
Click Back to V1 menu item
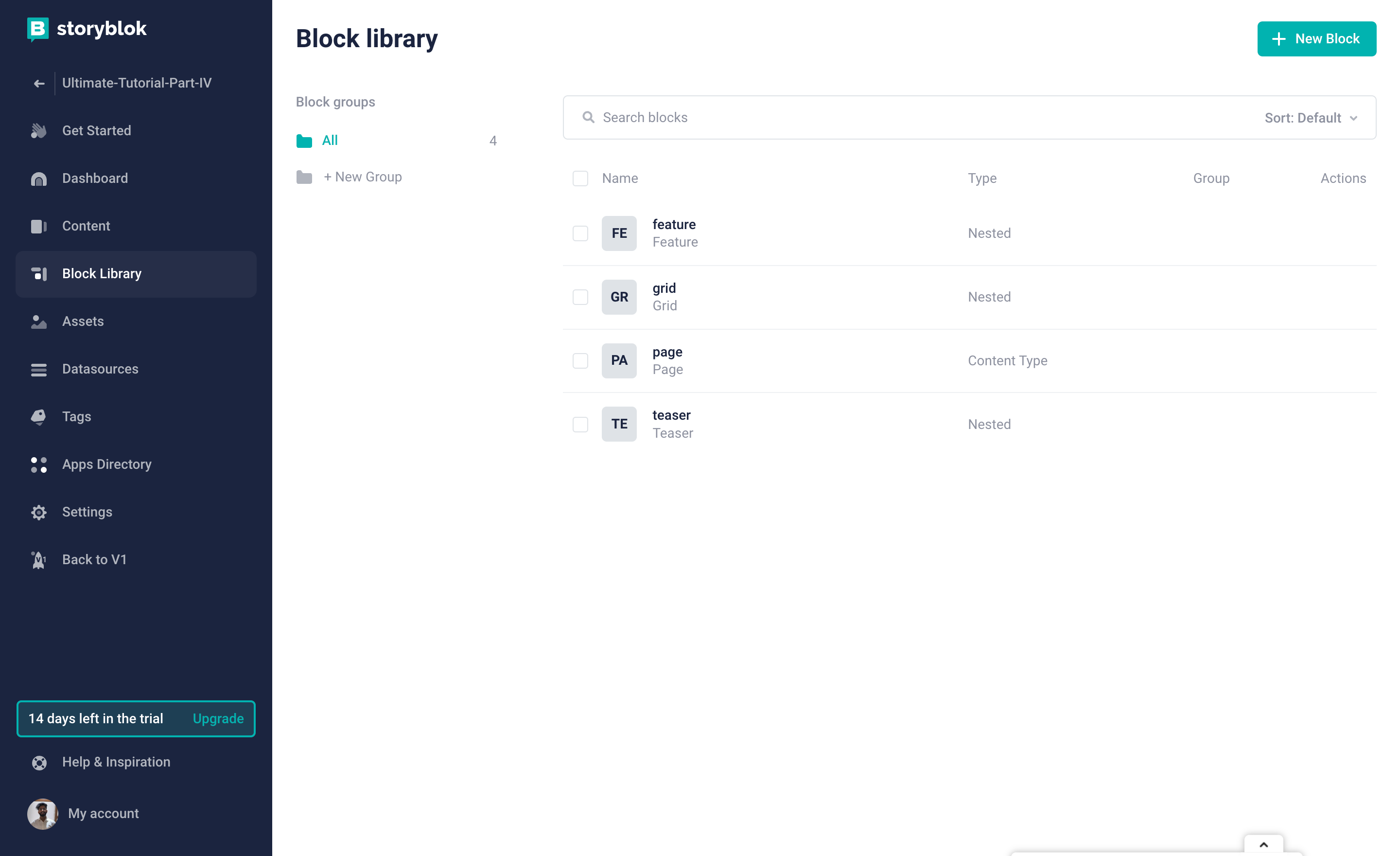click(136, 560)
